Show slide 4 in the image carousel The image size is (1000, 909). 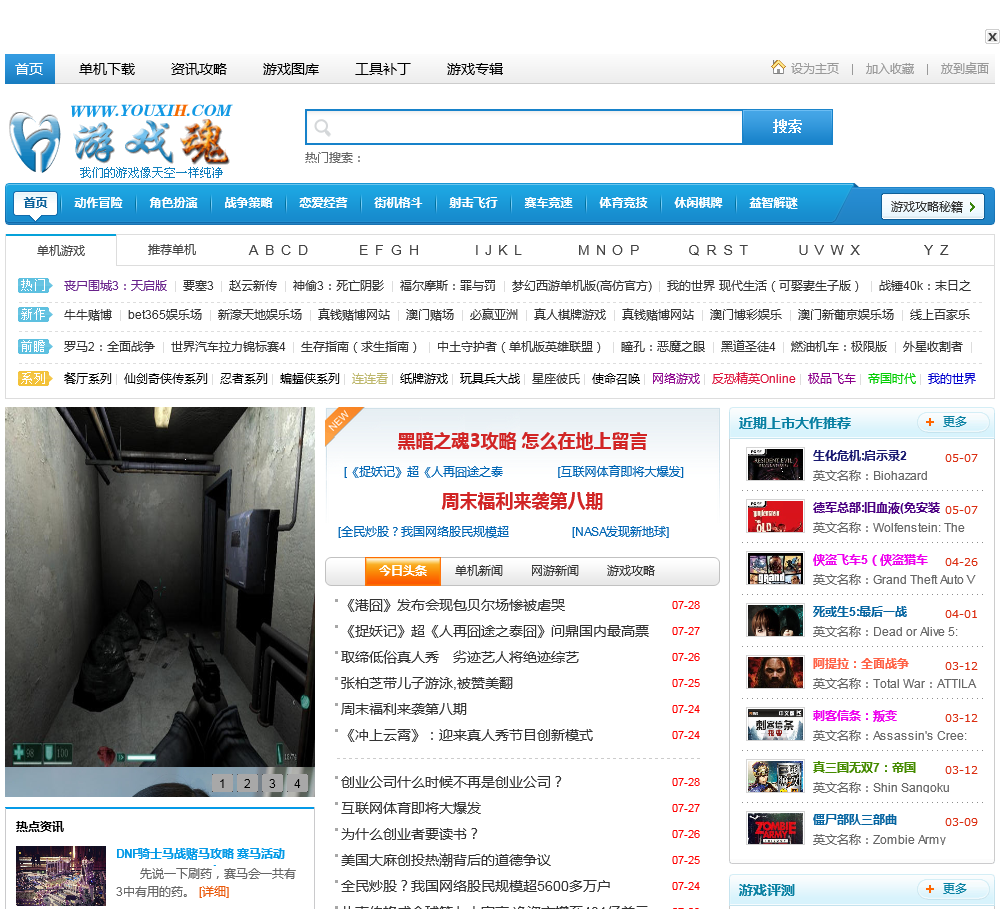tap(297, 783)
